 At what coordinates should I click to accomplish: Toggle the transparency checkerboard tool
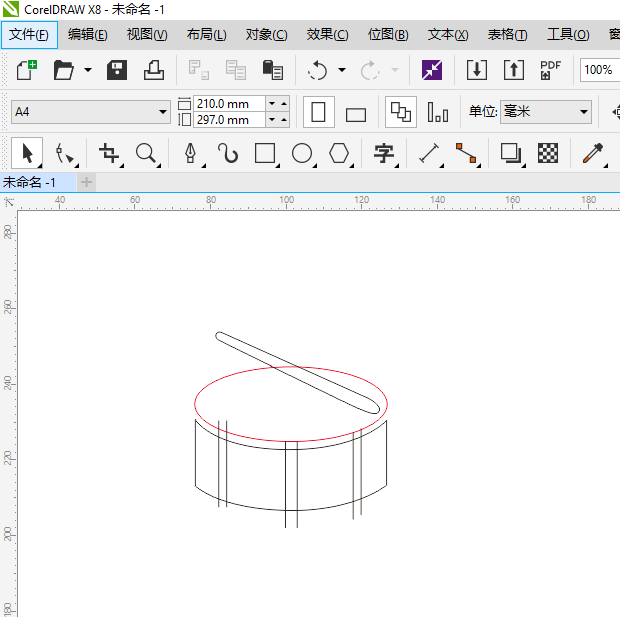(x=548, y=153)
